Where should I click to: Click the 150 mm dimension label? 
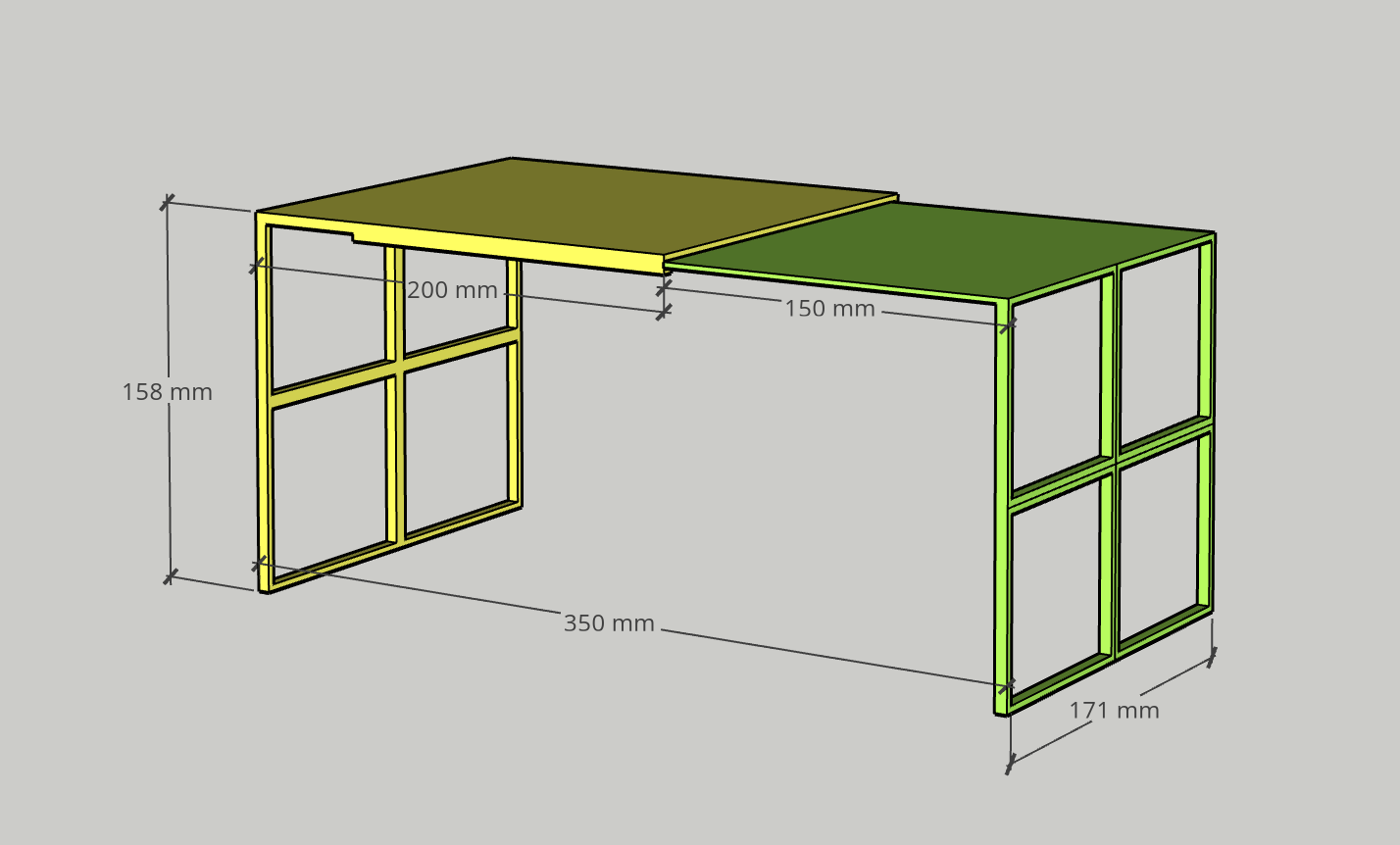pos(829,308)
